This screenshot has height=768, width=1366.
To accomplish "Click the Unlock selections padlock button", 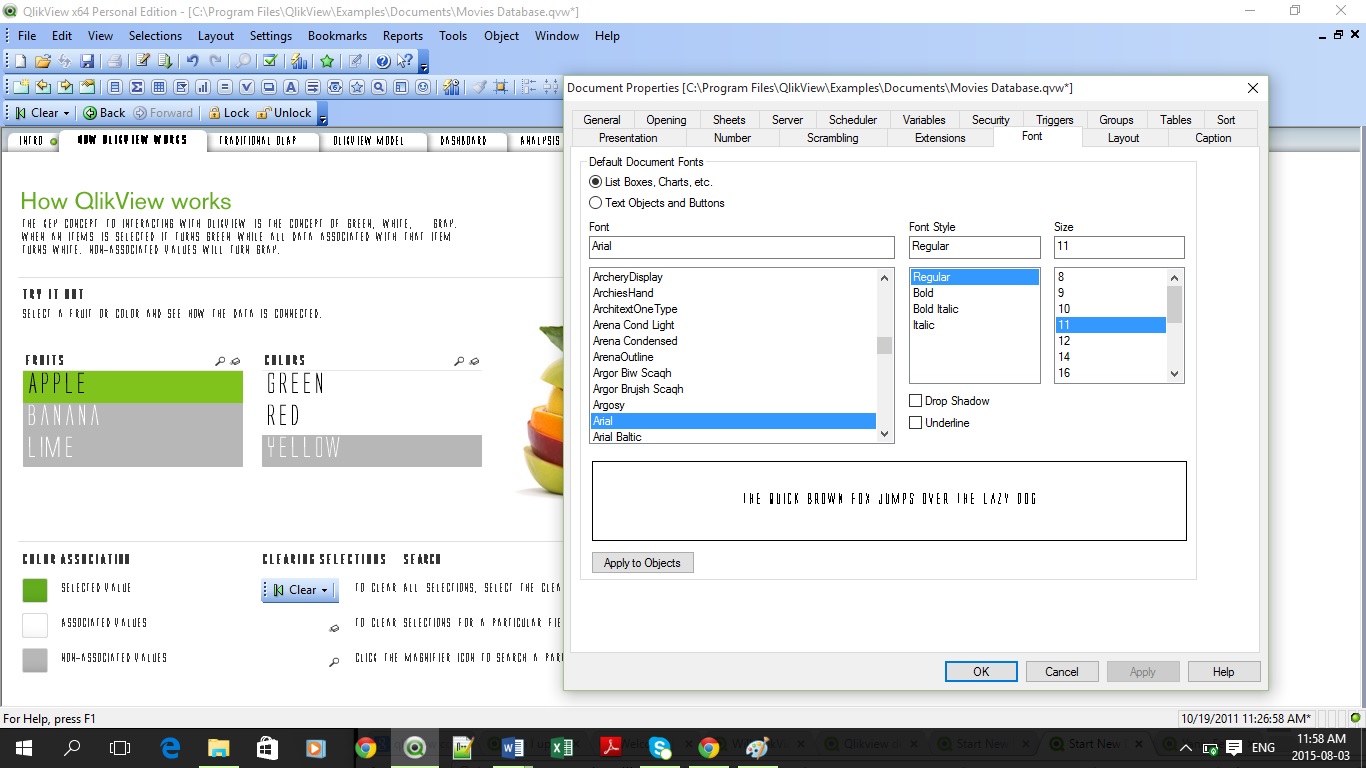I will coord(284,113).
